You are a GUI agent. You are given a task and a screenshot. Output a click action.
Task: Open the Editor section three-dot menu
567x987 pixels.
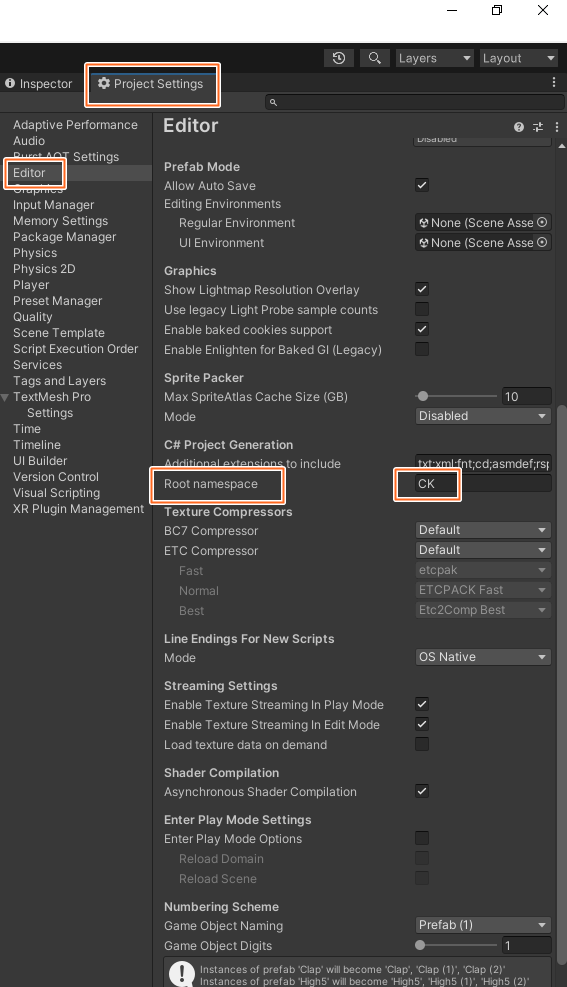557,127
